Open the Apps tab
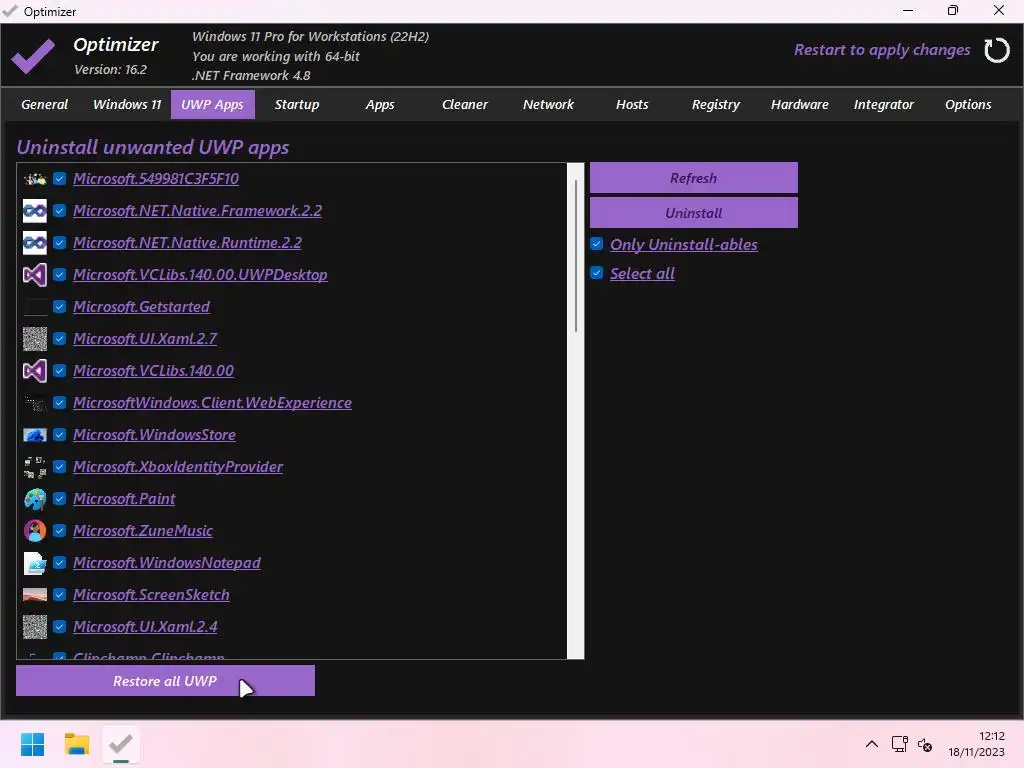The height and width of the screenshot is (768, 1024). tap(380, 104)
